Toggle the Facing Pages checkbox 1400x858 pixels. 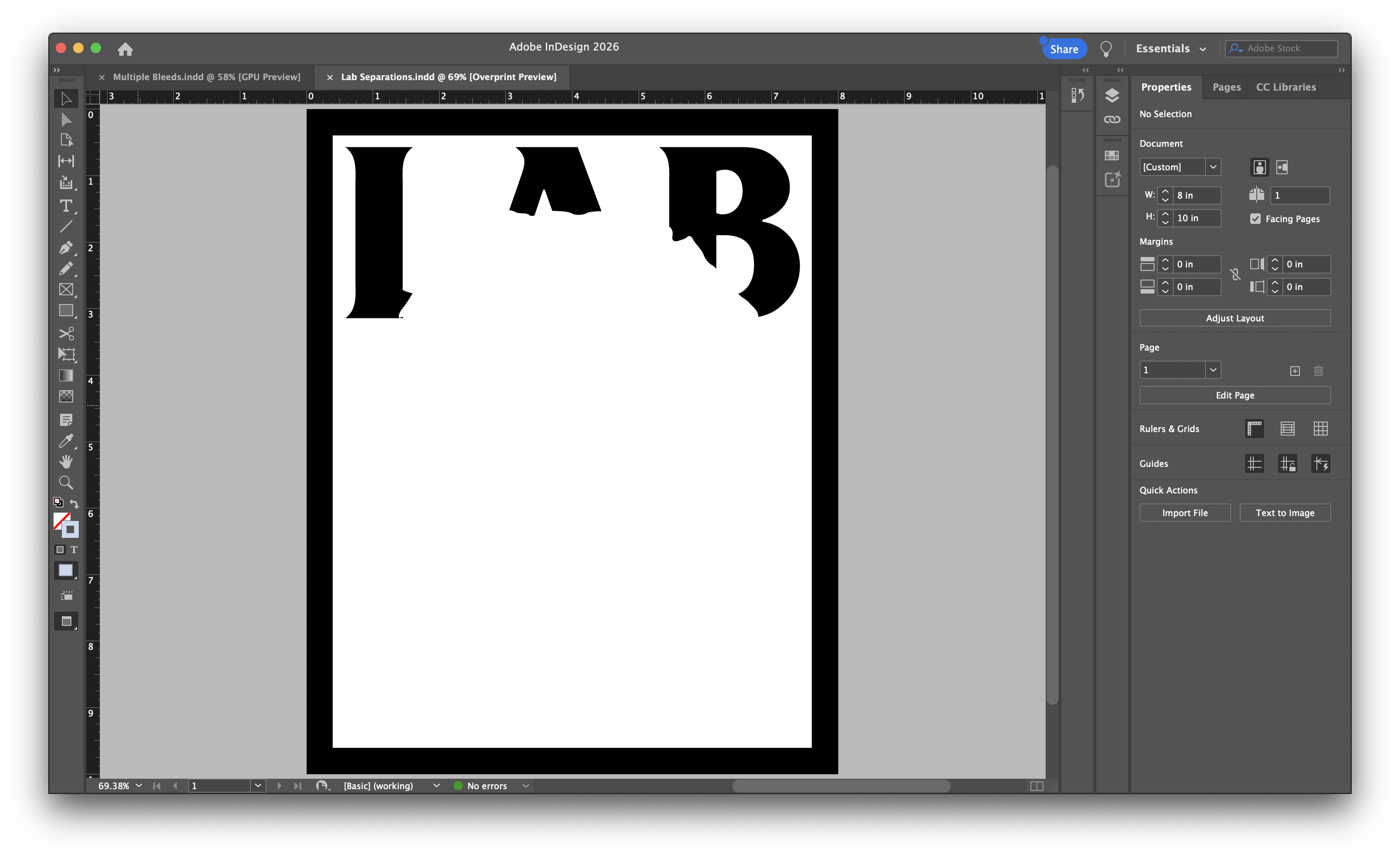click(1255, 219)
